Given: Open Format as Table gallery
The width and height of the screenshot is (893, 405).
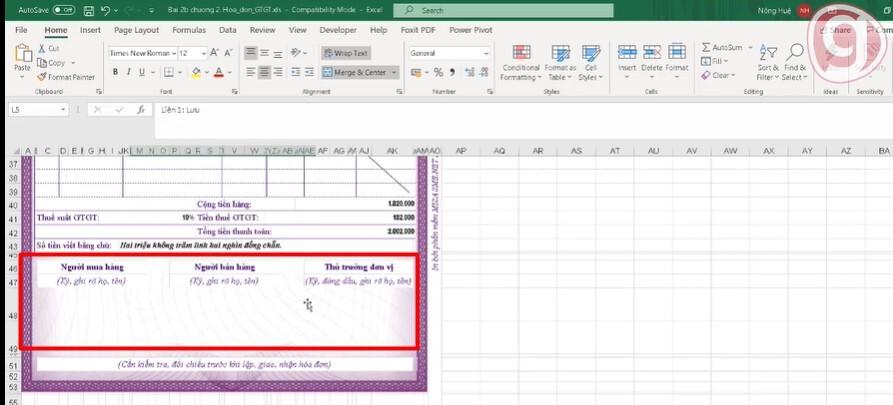Looking at the screenshot, I should click(560, 63).
